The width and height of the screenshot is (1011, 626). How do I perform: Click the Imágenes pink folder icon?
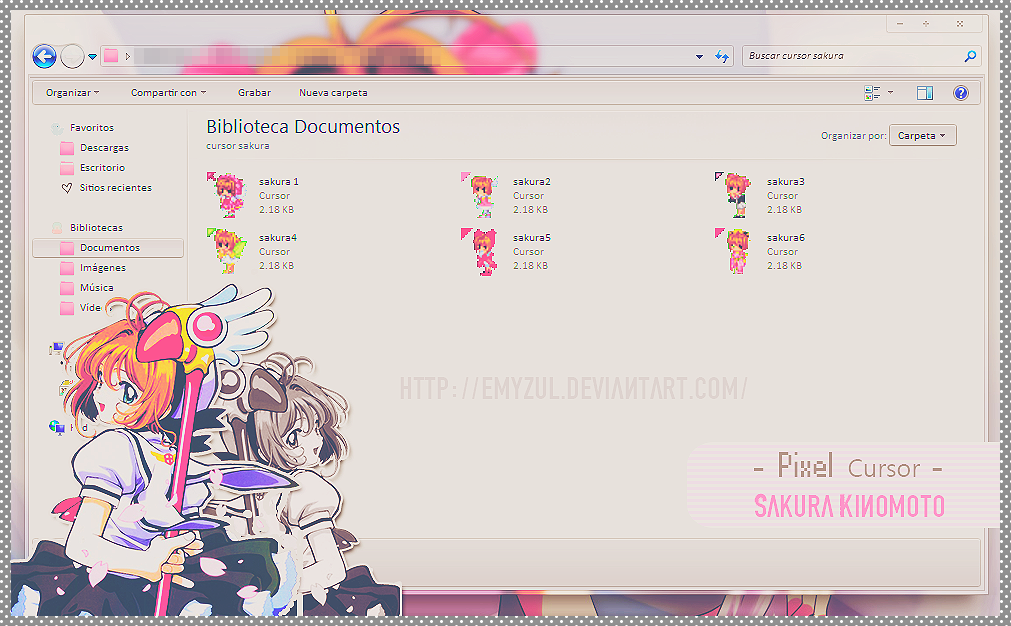click(67, 268)
